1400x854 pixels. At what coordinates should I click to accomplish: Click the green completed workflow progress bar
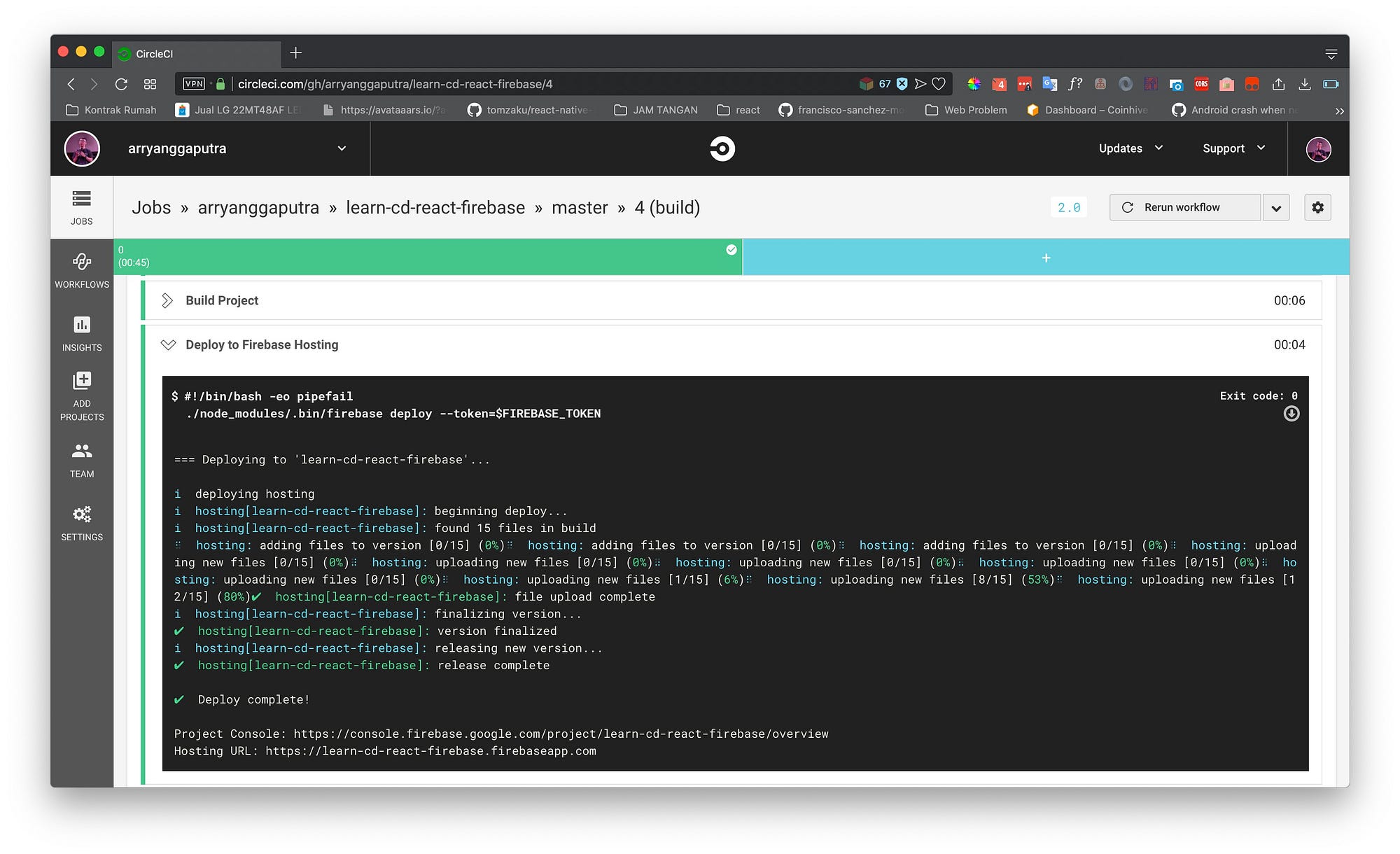[x=427, y=257]
